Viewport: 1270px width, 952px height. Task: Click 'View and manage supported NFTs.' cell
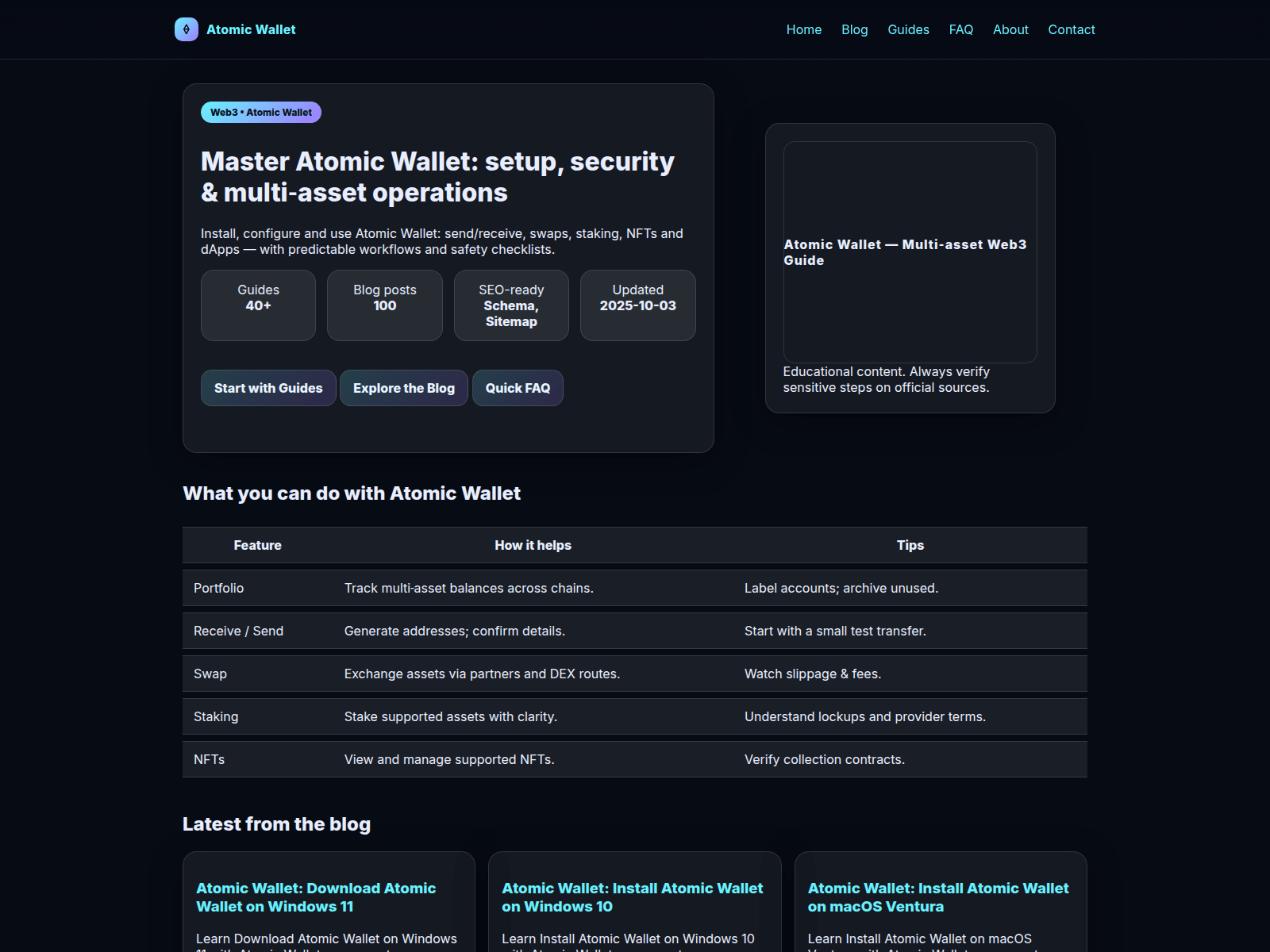coord(533,759)
